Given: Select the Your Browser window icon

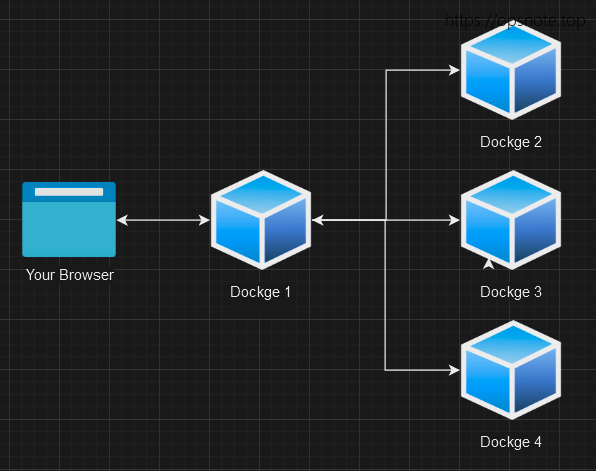Looking at the screenshot, I should [69, 219].
